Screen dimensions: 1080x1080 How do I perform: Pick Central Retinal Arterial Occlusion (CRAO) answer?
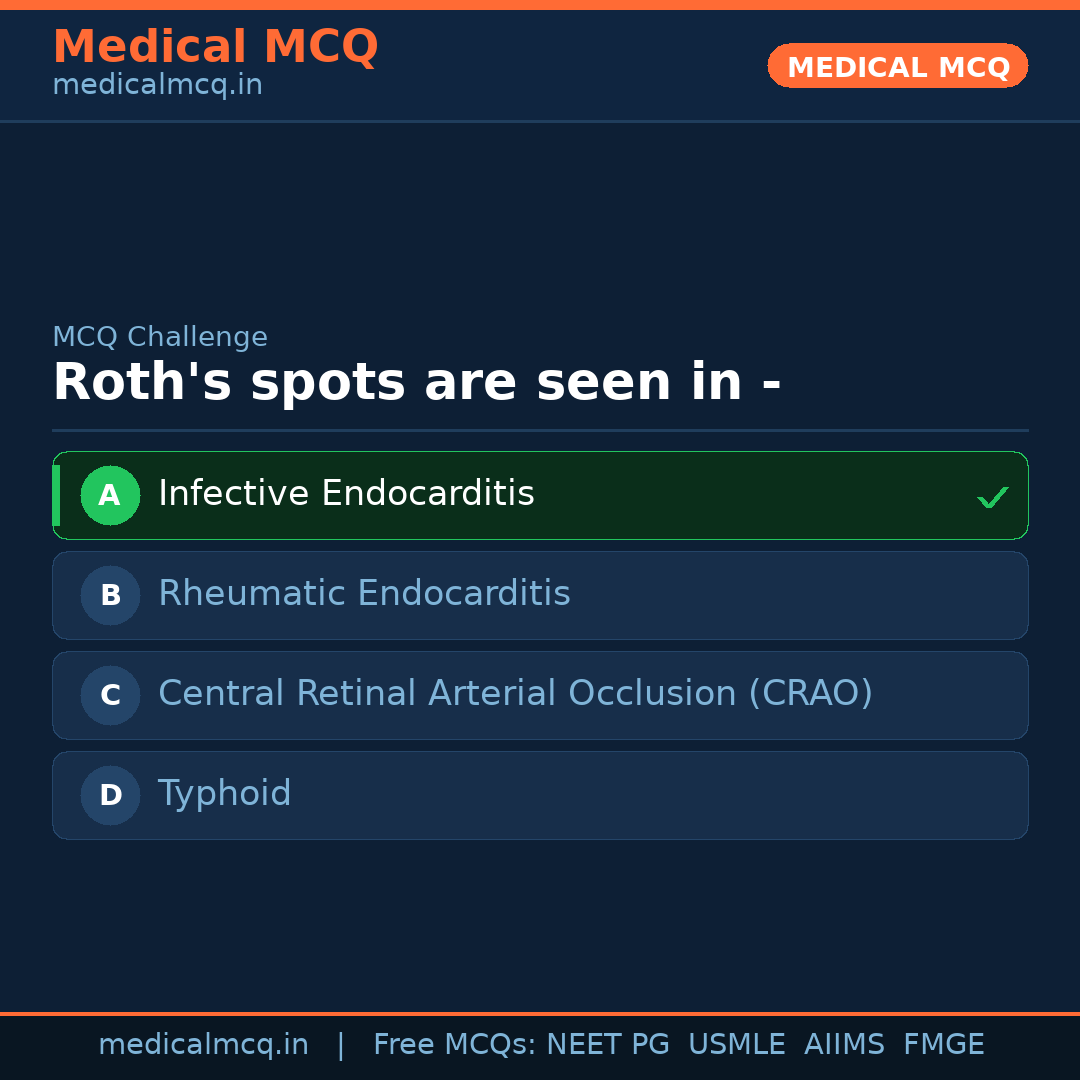click(x=515, y=694)
